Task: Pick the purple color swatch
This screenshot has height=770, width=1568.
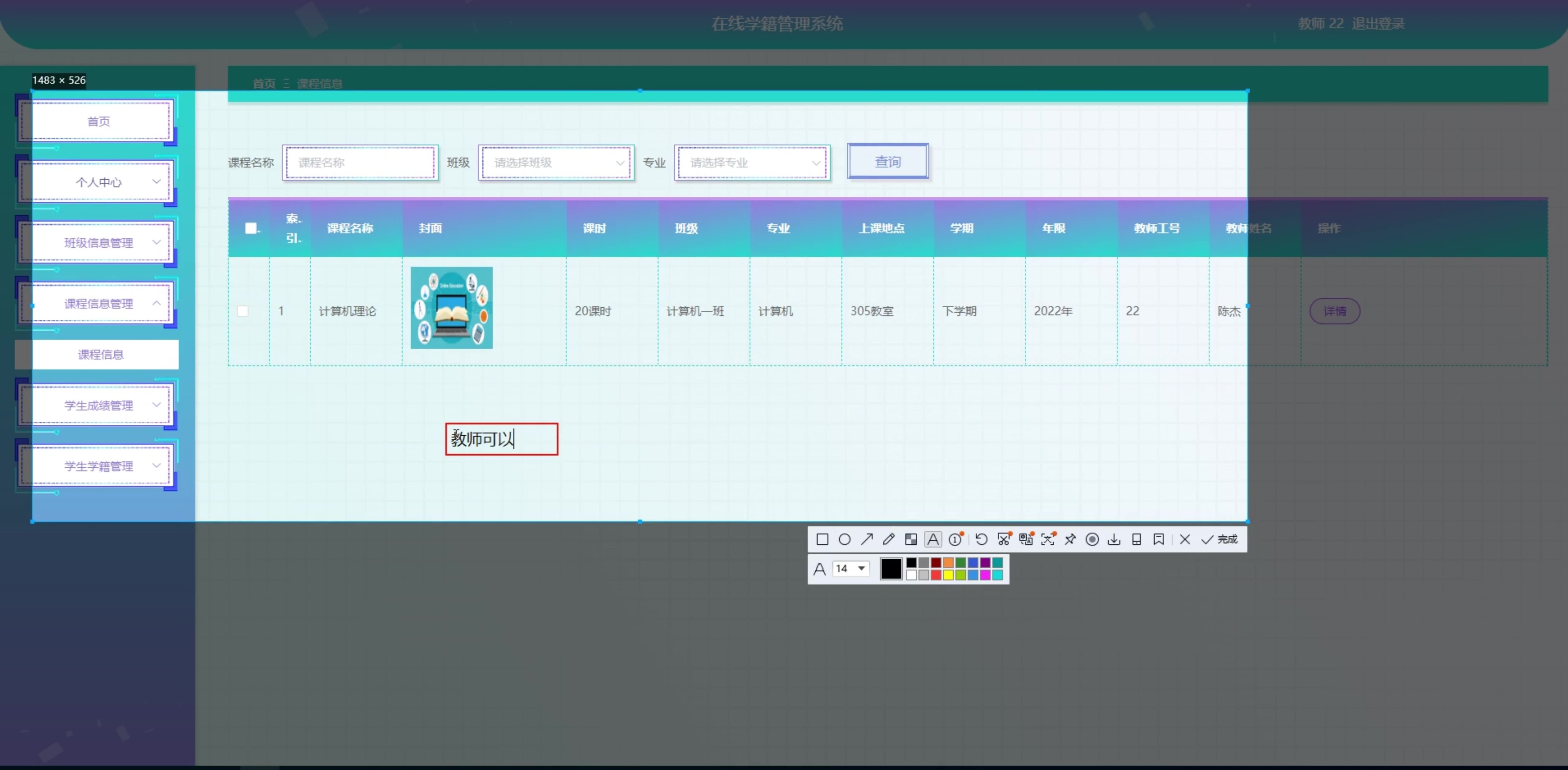Action: click(985, 563)
